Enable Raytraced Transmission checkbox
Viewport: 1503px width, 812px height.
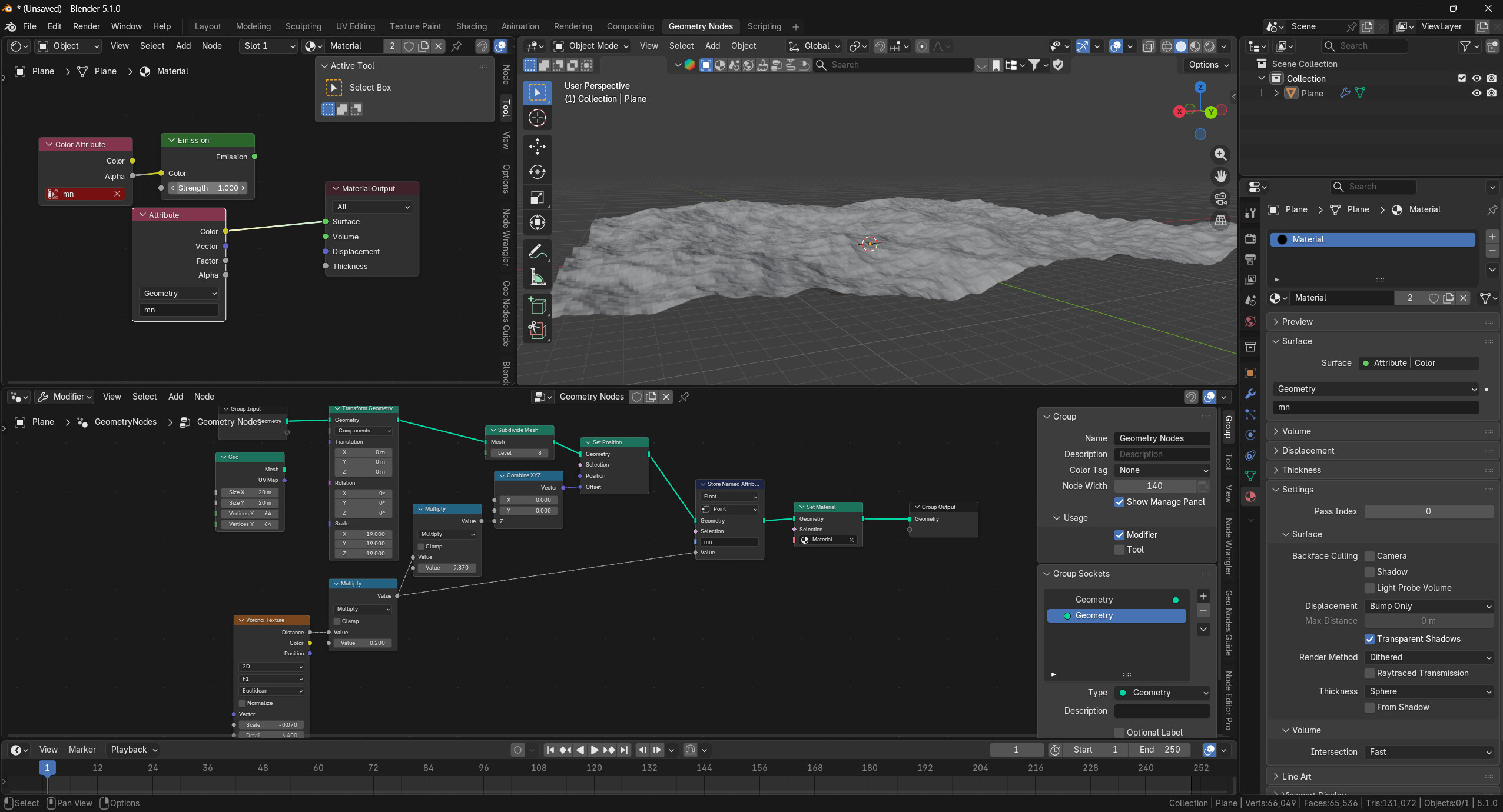[1369, 673]
